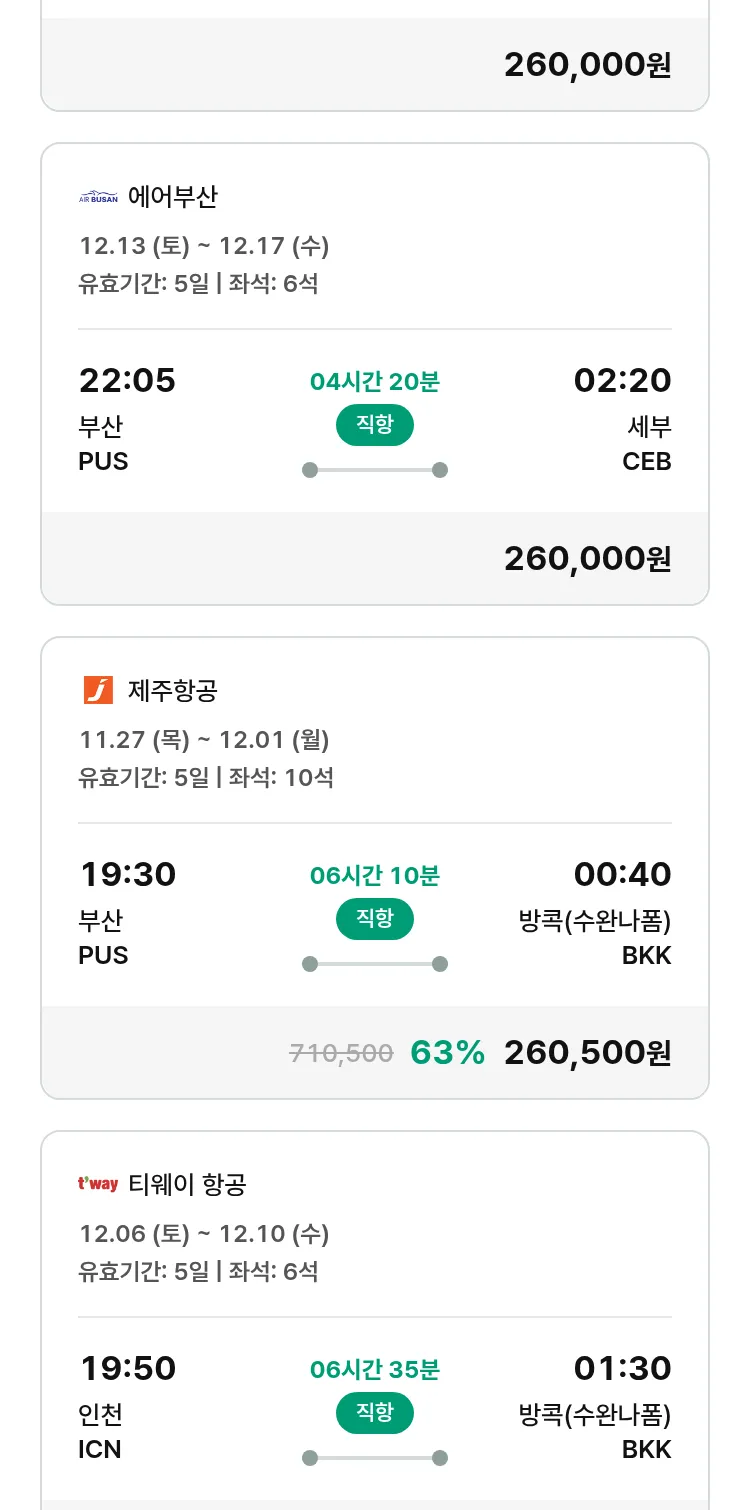Click the 22:05 Busan departure time

pos(127,380)
